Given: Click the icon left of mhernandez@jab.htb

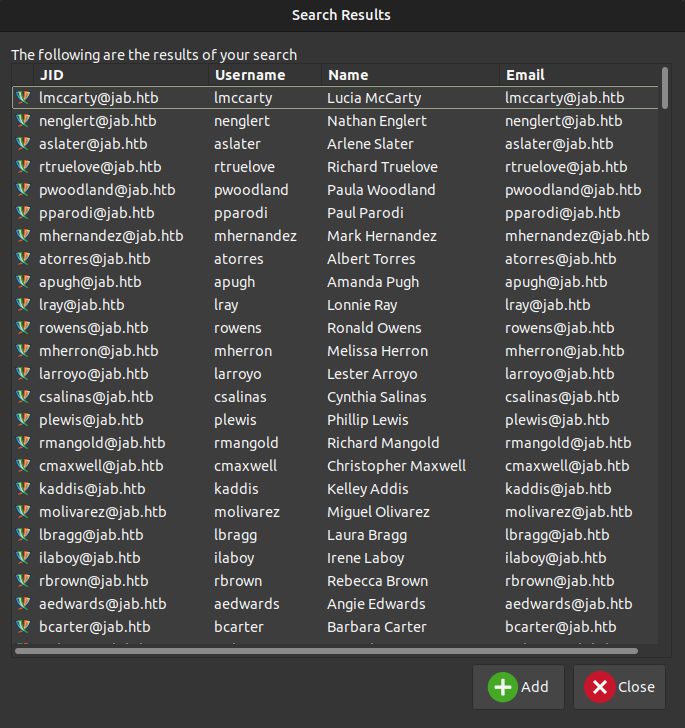Looking at the screenshot, I should pos(24,236).
